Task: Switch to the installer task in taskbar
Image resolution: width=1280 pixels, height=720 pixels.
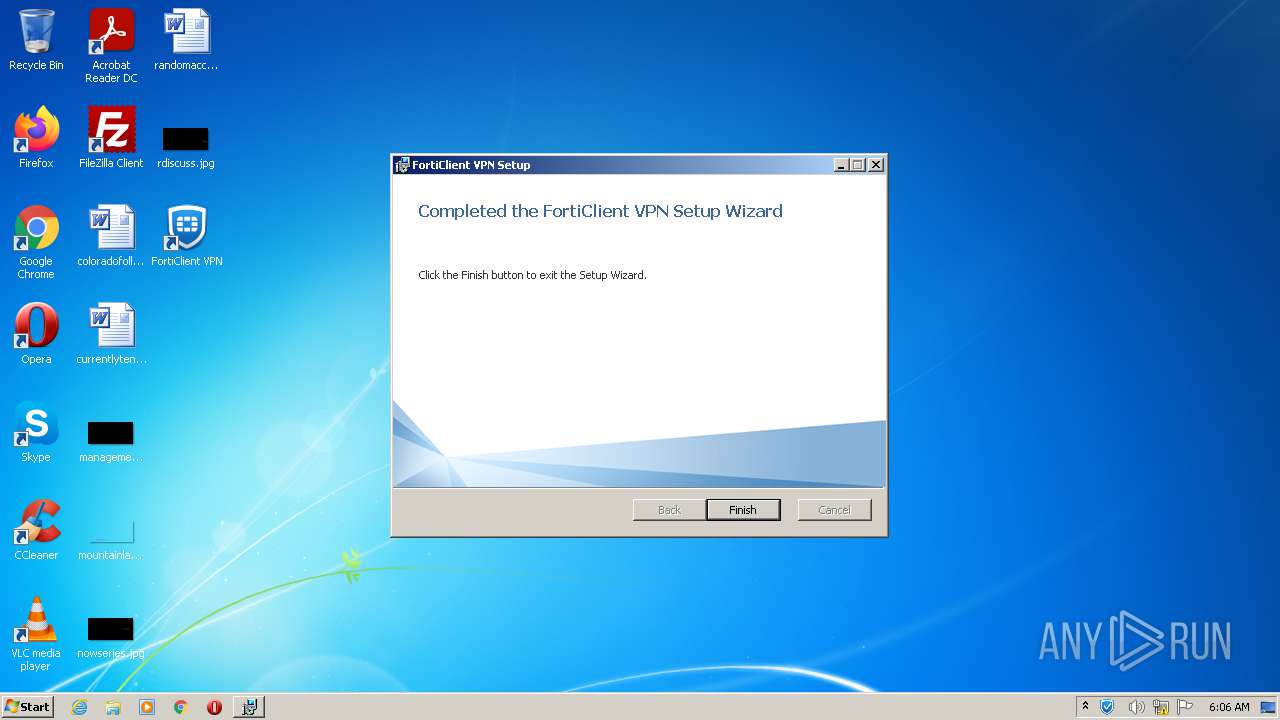Action: [249, 707]
